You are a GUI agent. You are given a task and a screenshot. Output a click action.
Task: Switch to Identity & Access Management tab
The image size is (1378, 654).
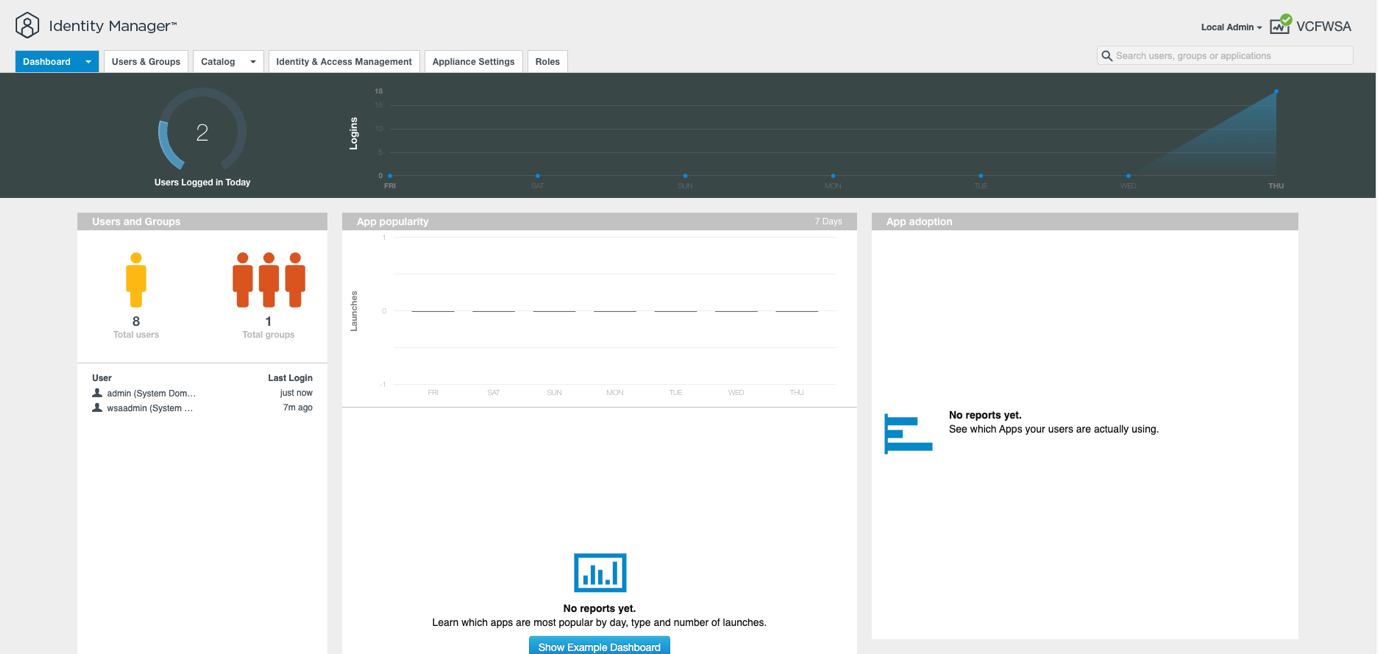pyautogui.click(x=344, y=62)
